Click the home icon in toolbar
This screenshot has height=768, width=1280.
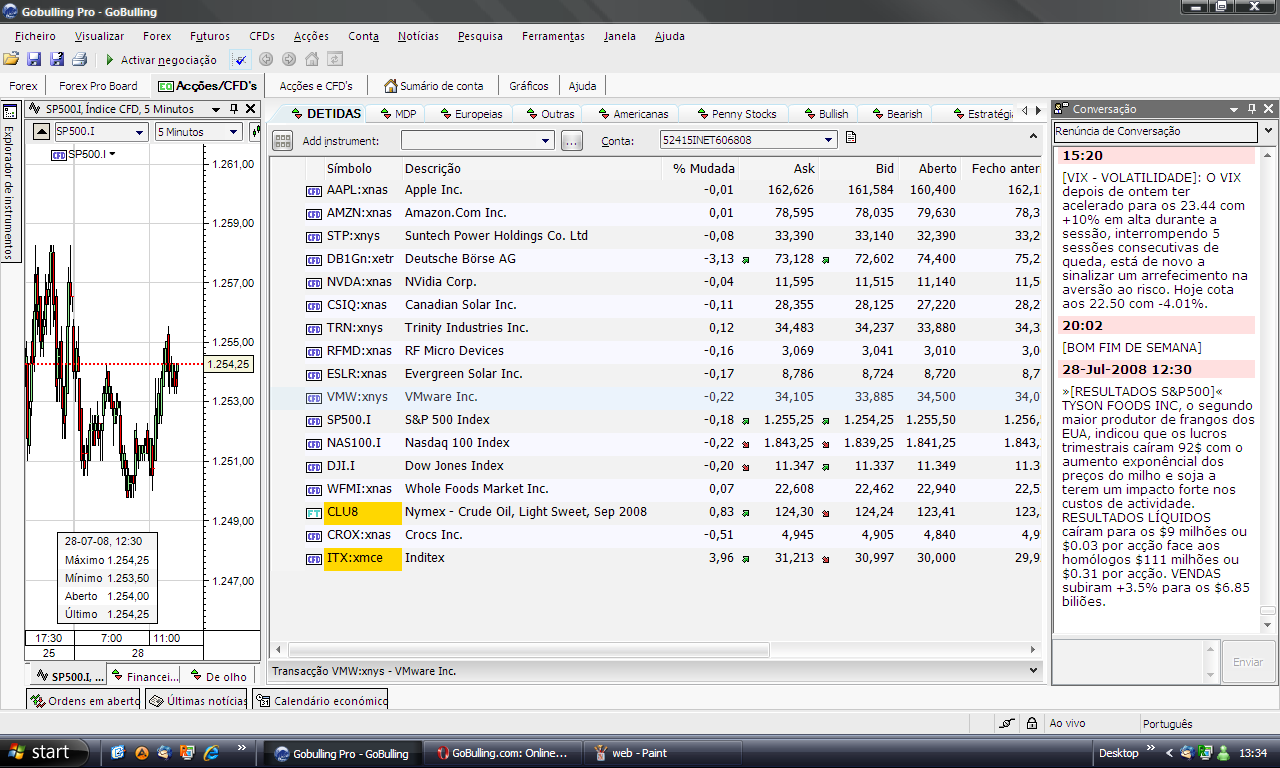click(311, 60)
